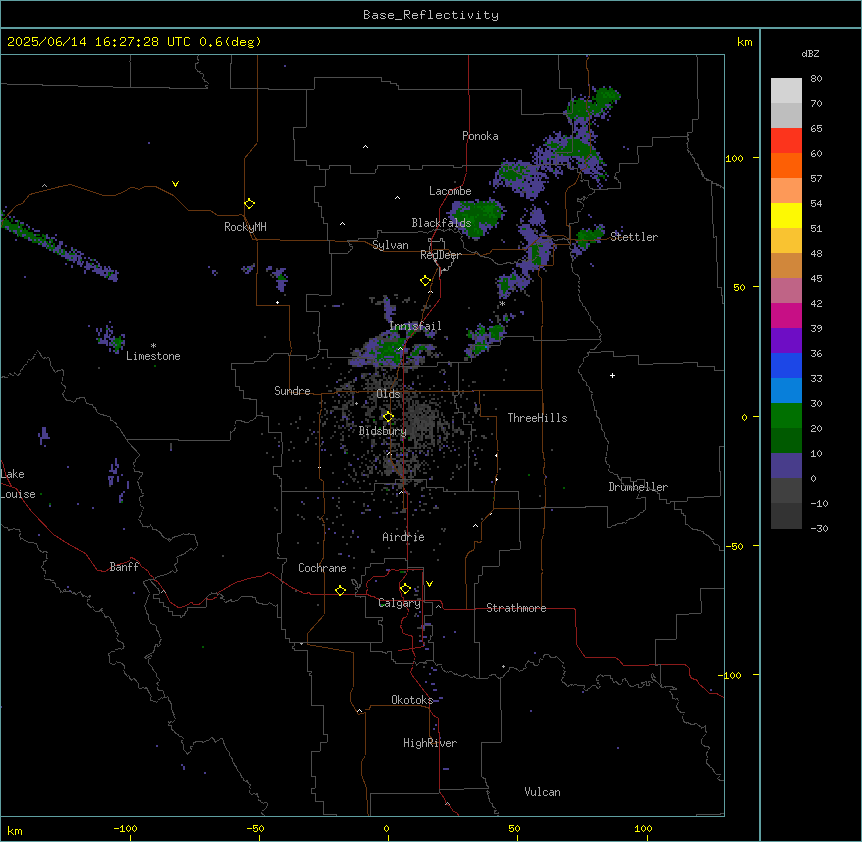The width and height of the screenshot is (862, 842).
Task: Click the -30 value on dBZ legend
Action: (x=819, y=528)
